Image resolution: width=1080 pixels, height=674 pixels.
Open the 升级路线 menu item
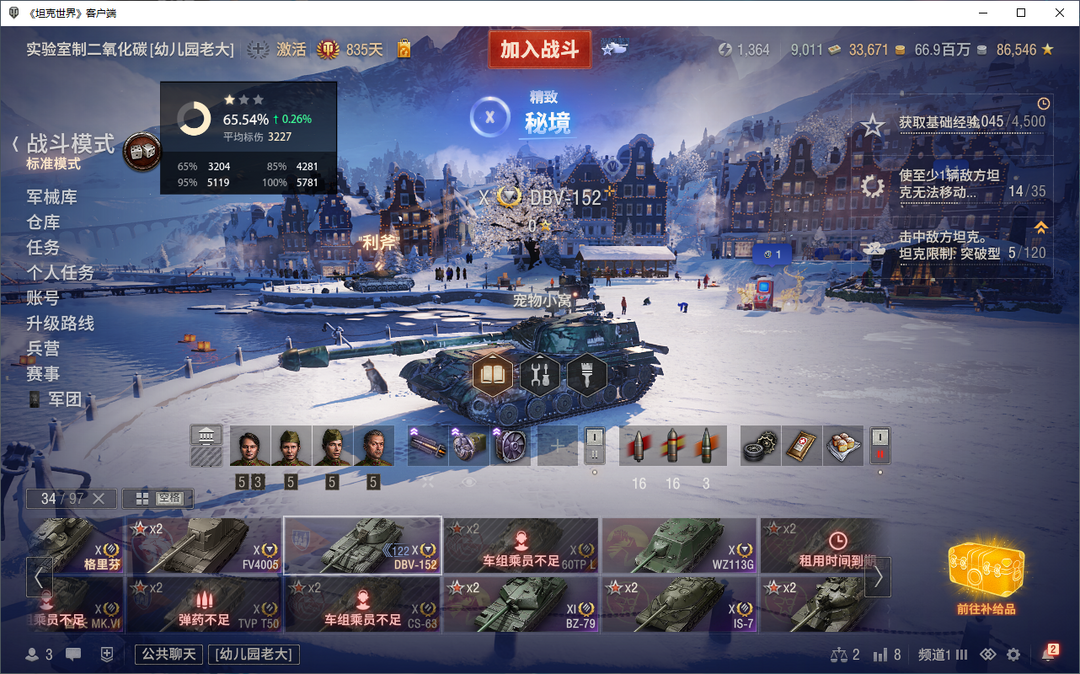[60, 324]
